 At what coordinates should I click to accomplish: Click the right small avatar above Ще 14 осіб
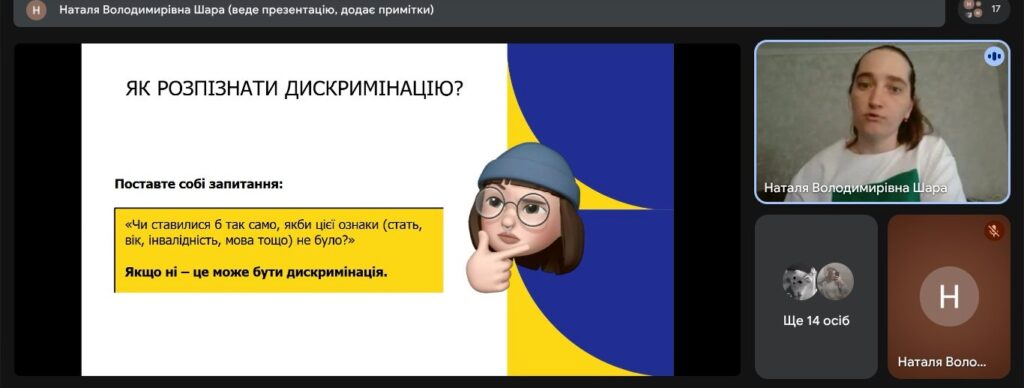coord(835,282)
